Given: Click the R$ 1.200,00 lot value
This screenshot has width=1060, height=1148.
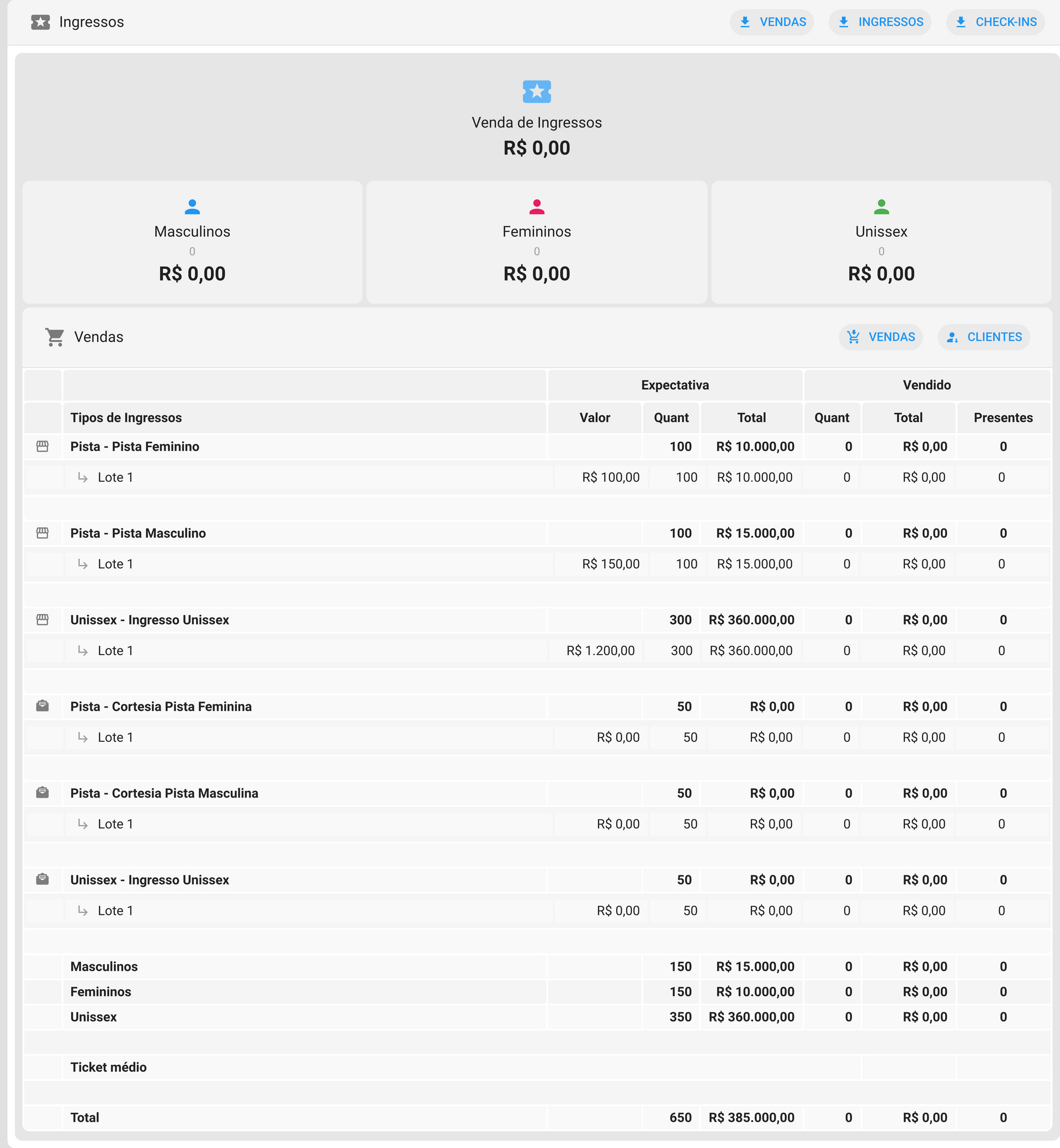Looking at the screenshot, I should tap(601, 650).
